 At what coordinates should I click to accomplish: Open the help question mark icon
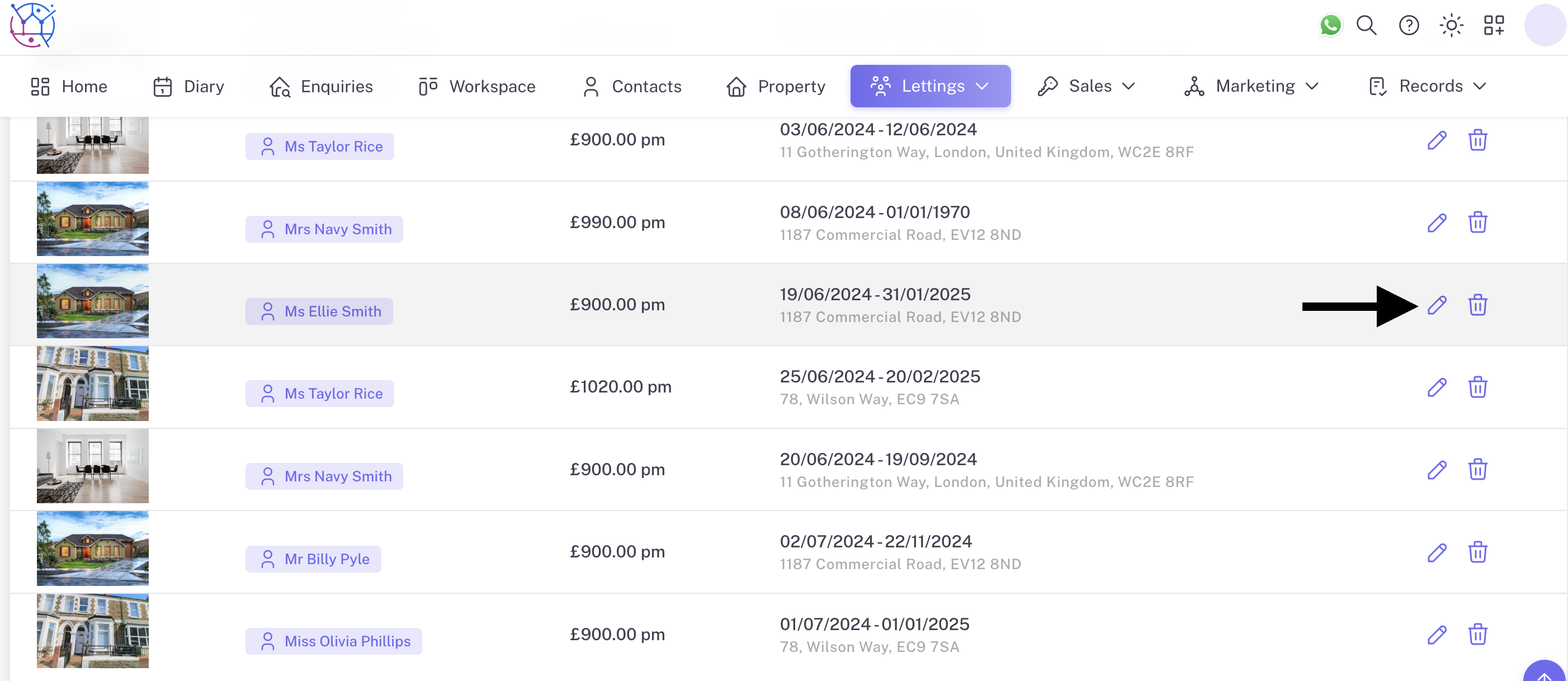[1409, 26]
